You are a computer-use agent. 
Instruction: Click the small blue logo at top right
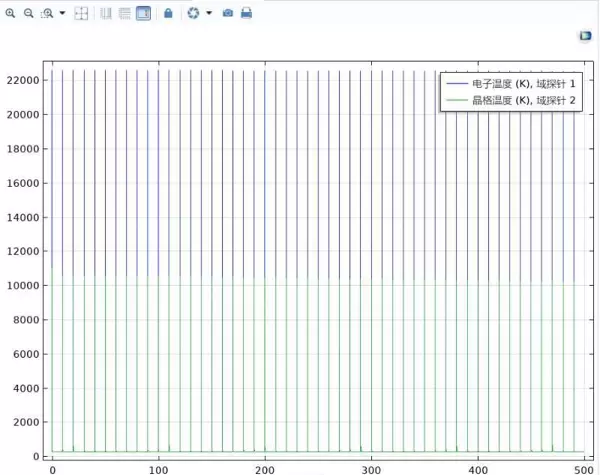(585, 36)
